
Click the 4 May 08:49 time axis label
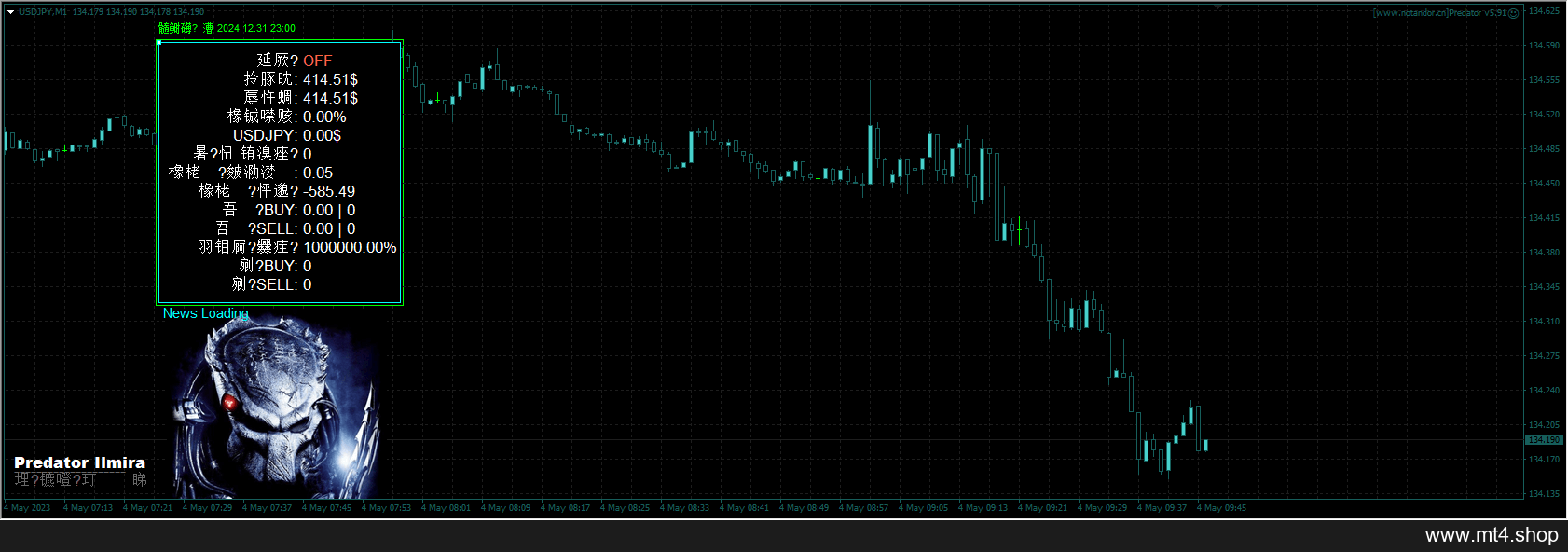(x=804, y=508)
